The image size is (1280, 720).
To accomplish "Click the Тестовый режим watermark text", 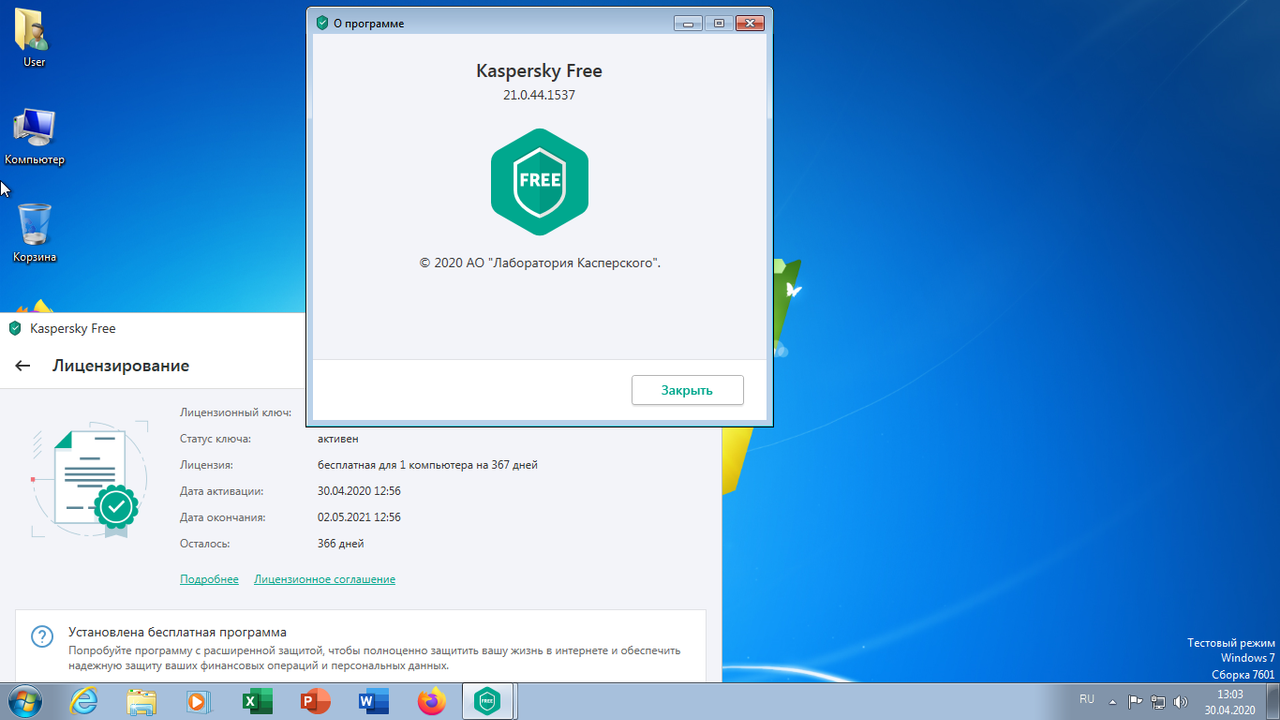I will pyautogui.click(x=1231, y=642).
